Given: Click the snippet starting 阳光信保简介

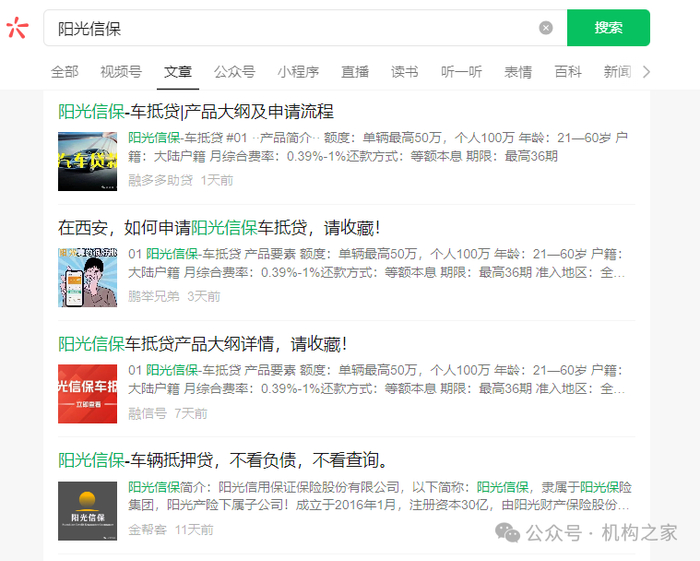Looking at the screenshot, I should tap(380, 496).
